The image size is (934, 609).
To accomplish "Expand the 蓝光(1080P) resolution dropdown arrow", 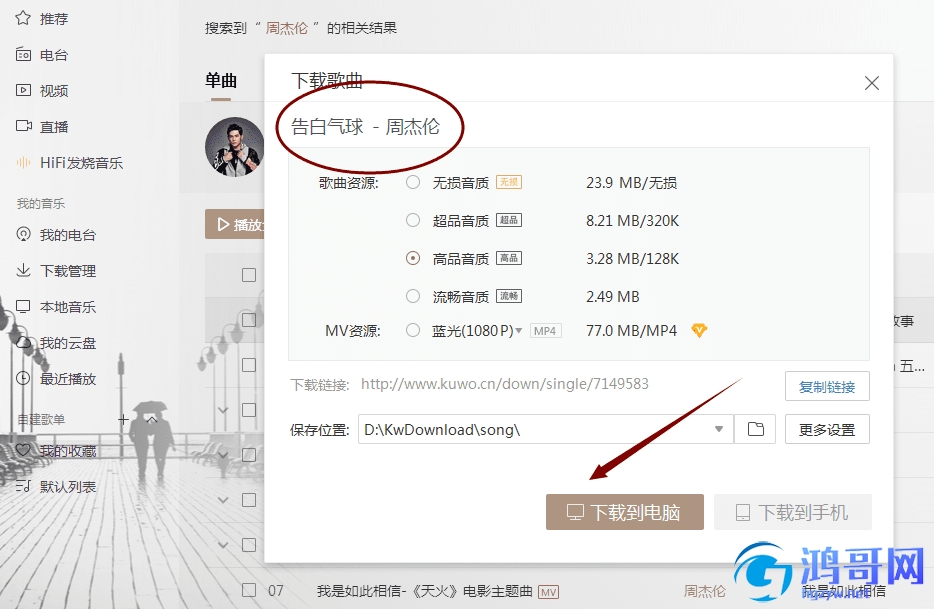I will coord(519,331).
